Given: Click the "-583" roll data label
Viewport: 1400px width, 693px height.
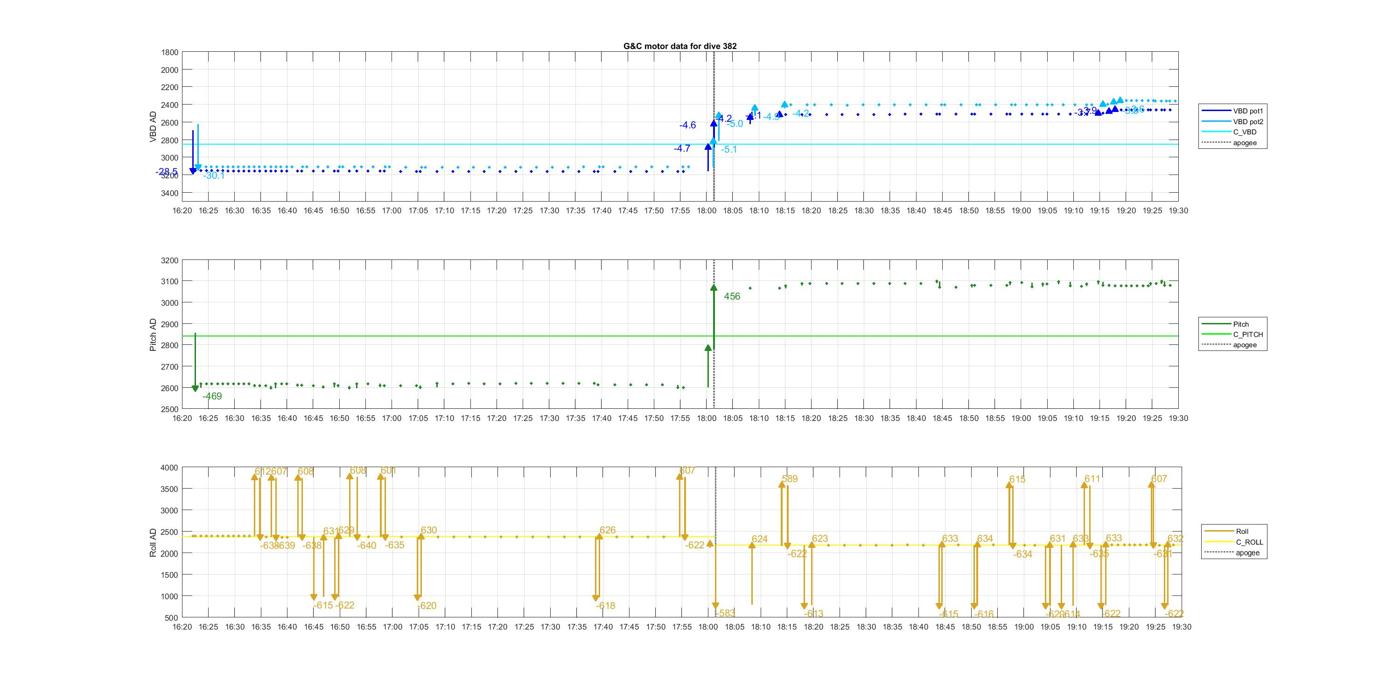Looking at the screenshot, I should pos(726,613).
